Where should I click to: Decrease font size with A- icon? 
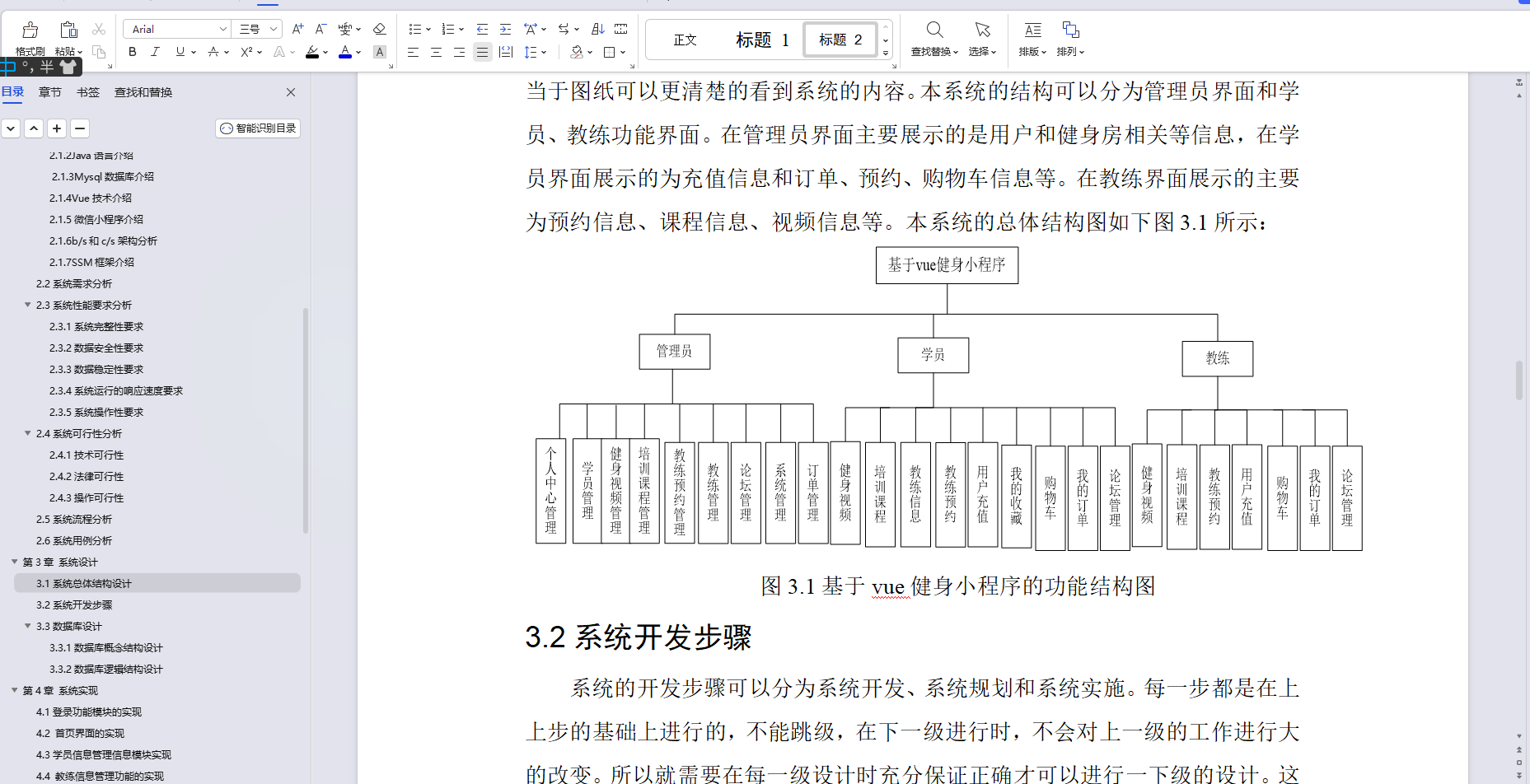click(321, 29)
